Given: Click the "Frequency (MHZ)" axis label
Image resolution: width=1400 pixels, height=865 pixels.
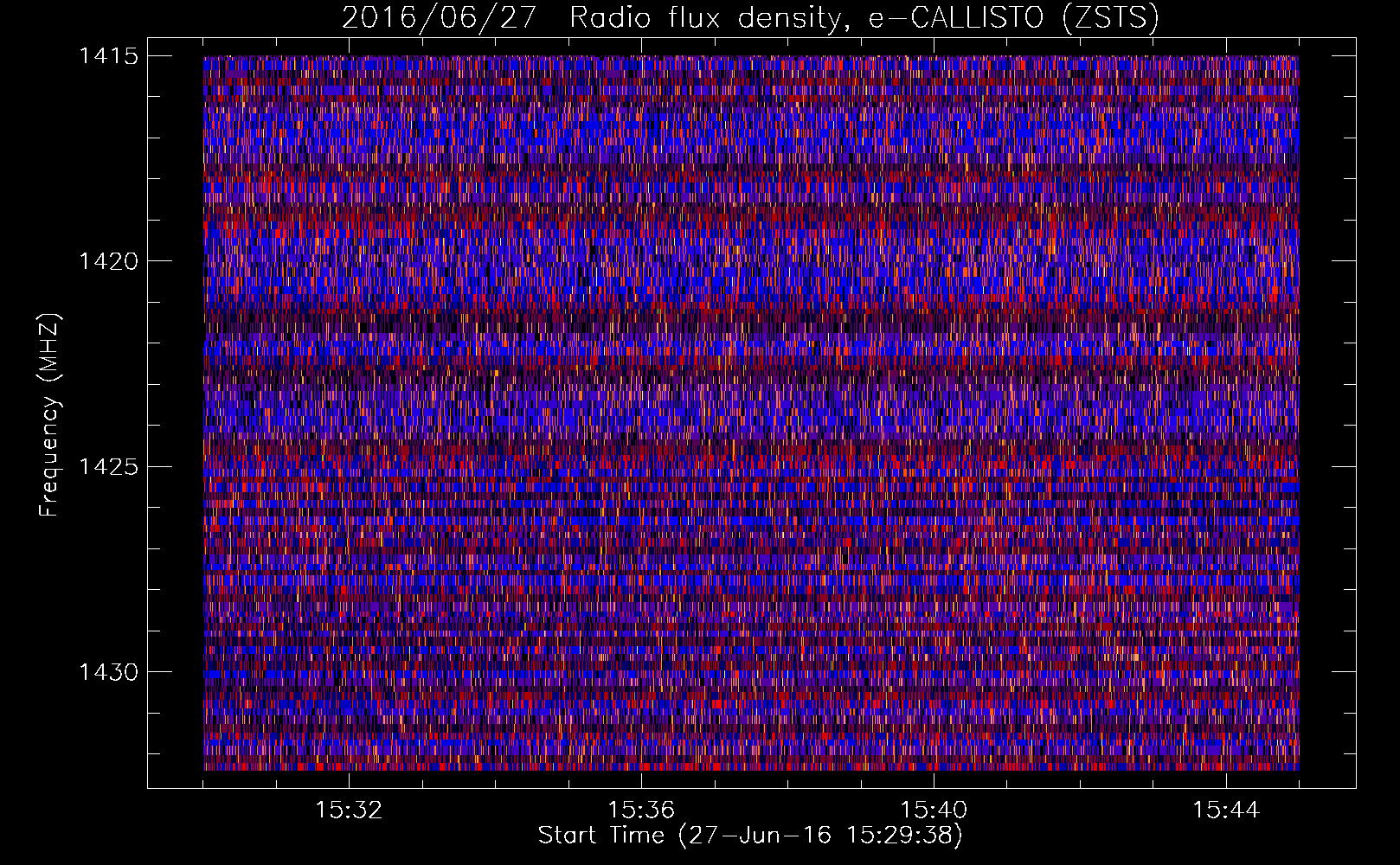Looking at the screenshot, I should (49, 414).
